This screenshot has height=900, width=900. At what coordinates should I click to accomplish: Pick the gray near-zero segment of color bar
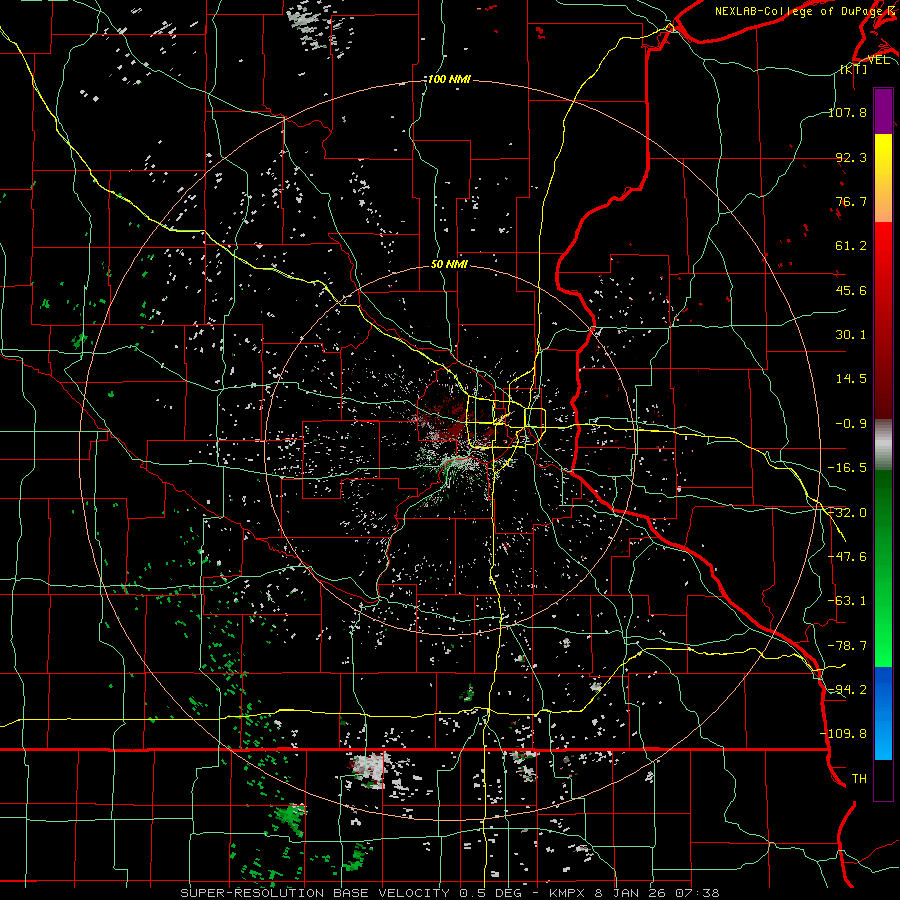point(883,445)
